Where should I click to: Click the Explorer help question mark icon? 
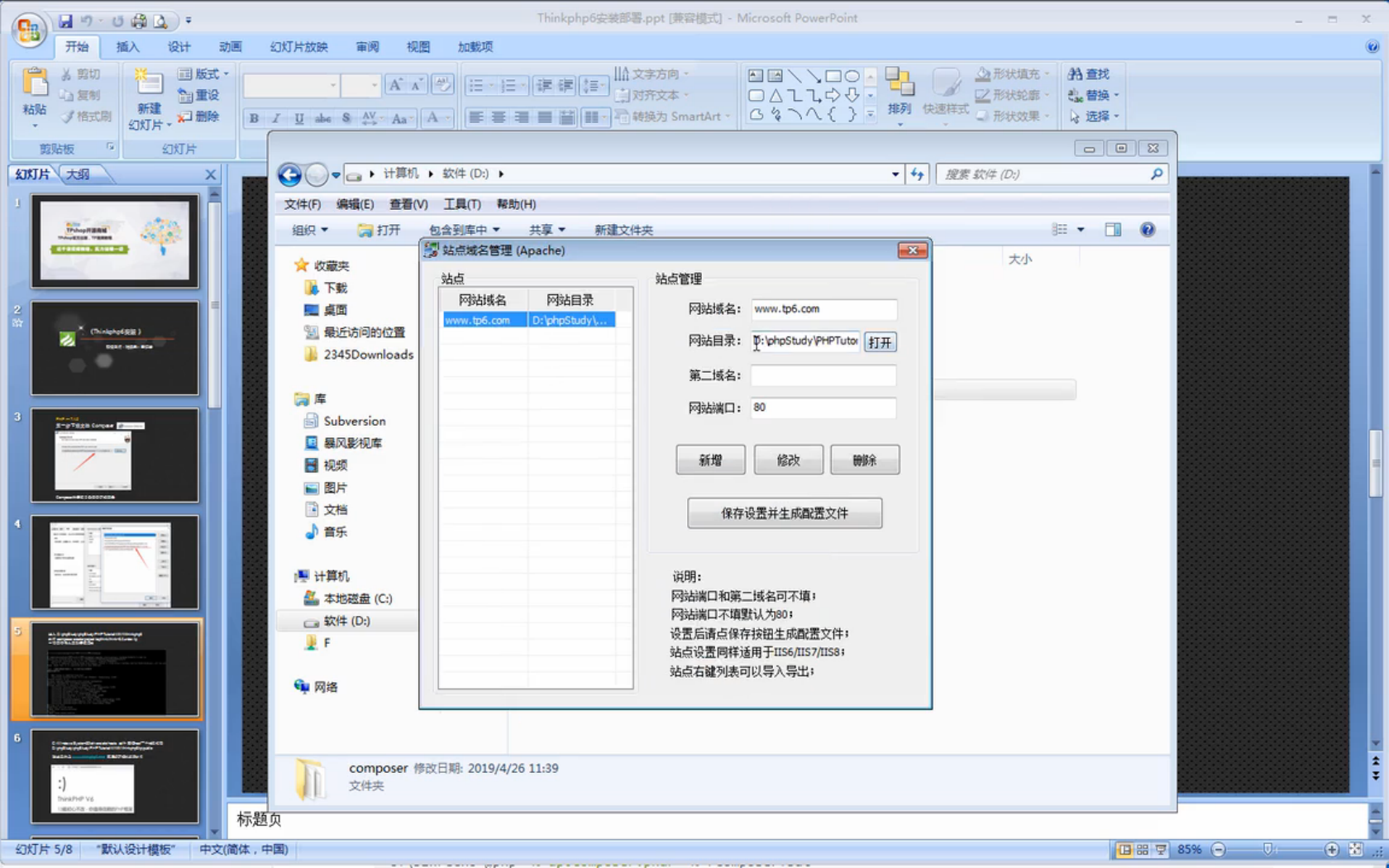(1148, 230)
